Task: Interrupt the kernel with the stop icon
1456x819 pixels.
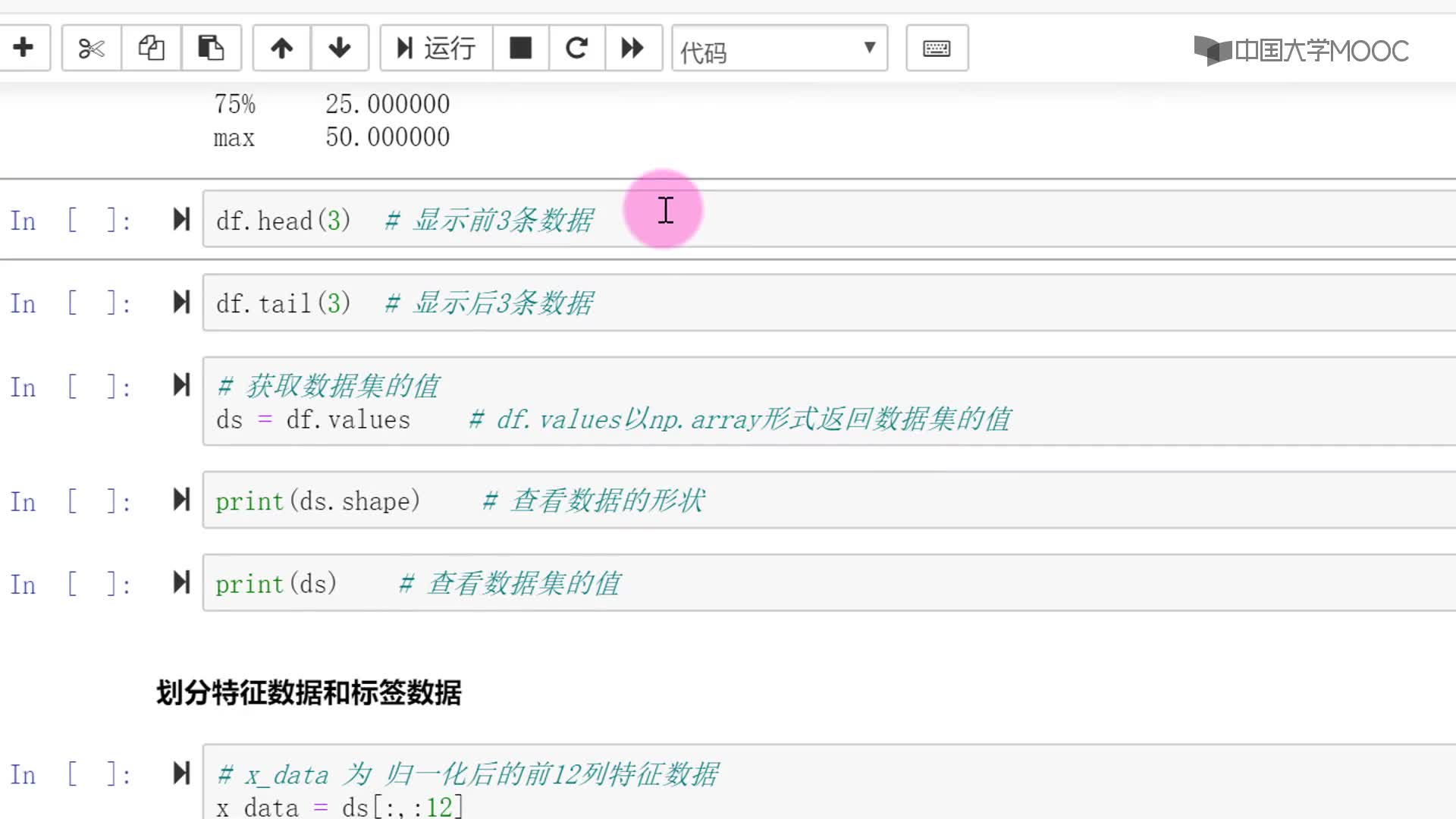Action: pyautogui.click(x=520, y=48)
